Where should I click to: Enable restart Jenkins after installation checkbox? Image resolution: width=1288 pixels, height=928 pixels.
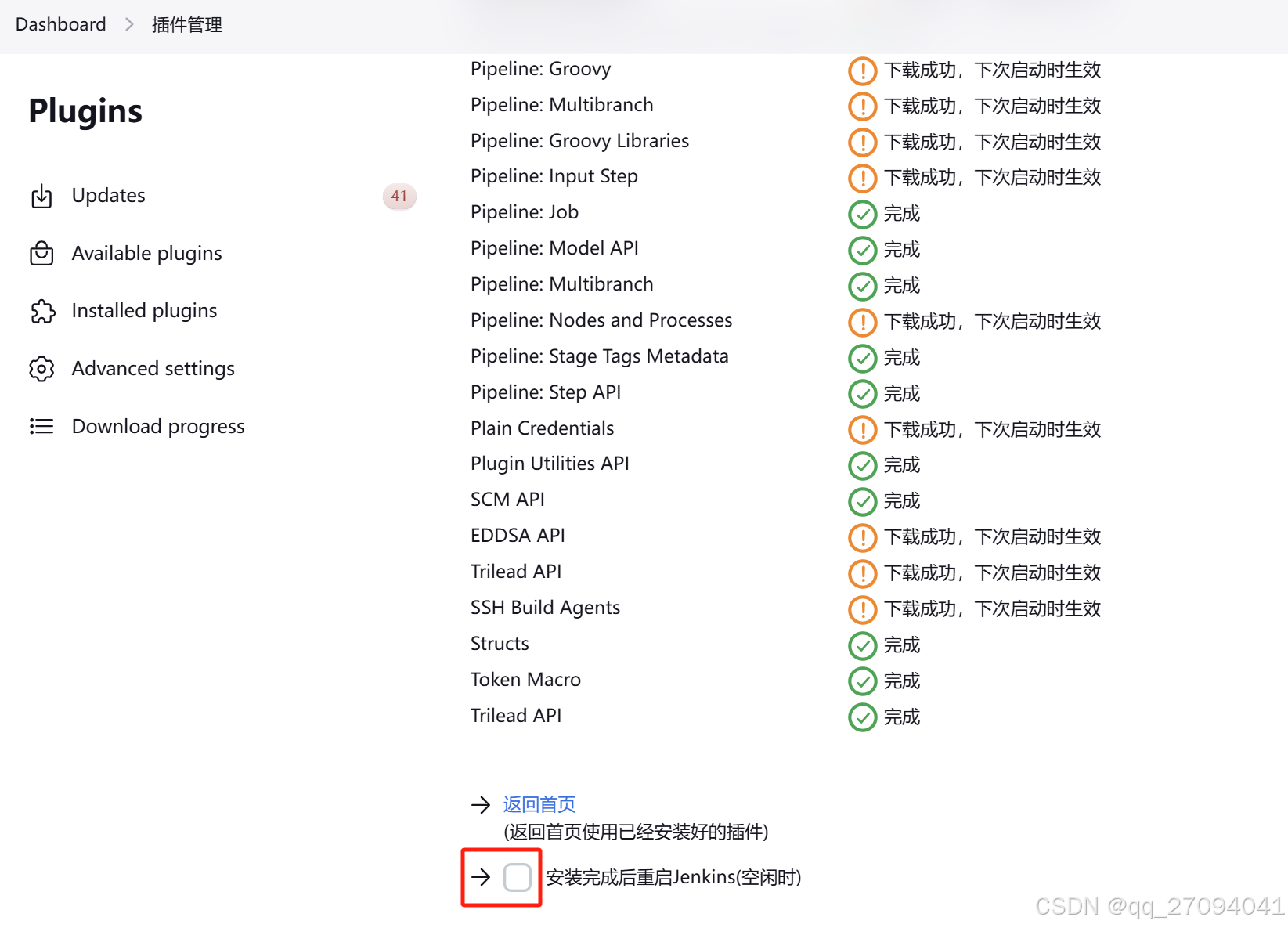click(x=518, y=877)
